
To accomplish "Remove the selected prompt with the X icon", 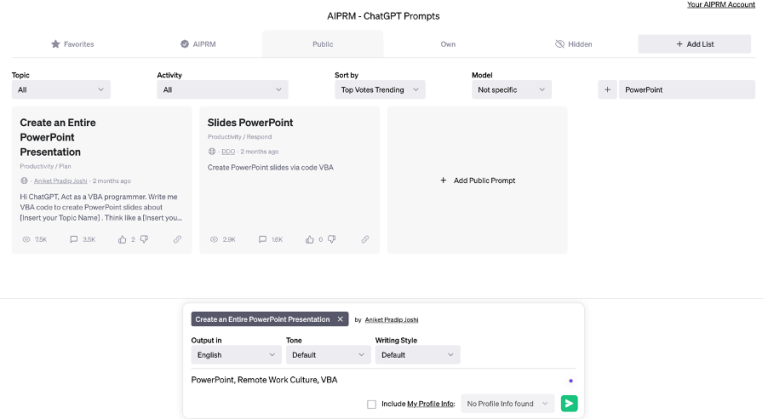I will 340,319.
